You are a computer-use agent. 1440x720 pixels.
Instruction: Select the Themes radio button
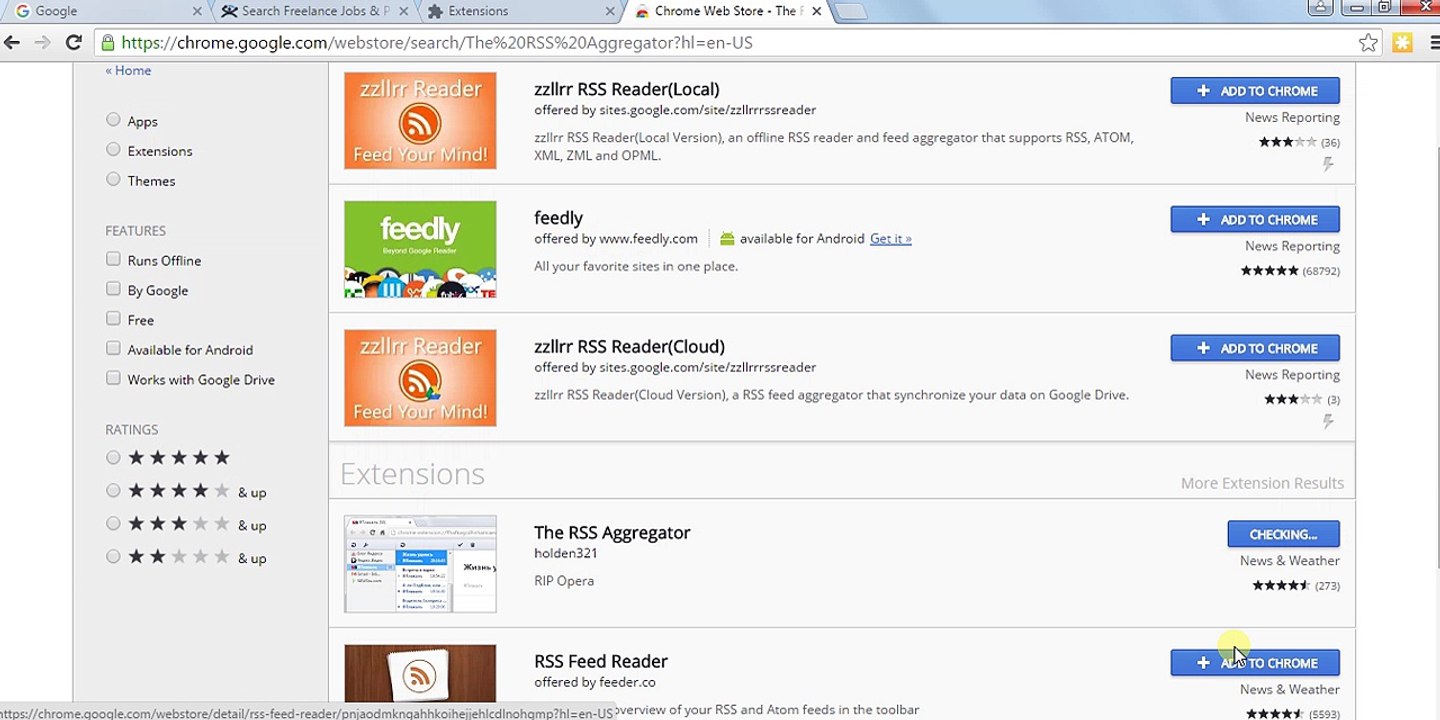click(113, 180)
